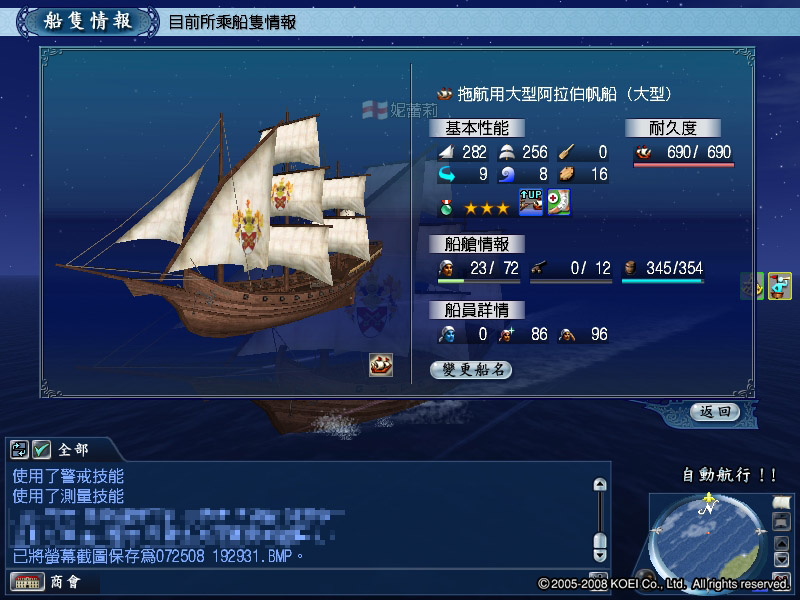Select the UP ship upgrade skill icon
The width and height of the screenshot is (800, 600).
pyautogui.click(x=531, y=202)
